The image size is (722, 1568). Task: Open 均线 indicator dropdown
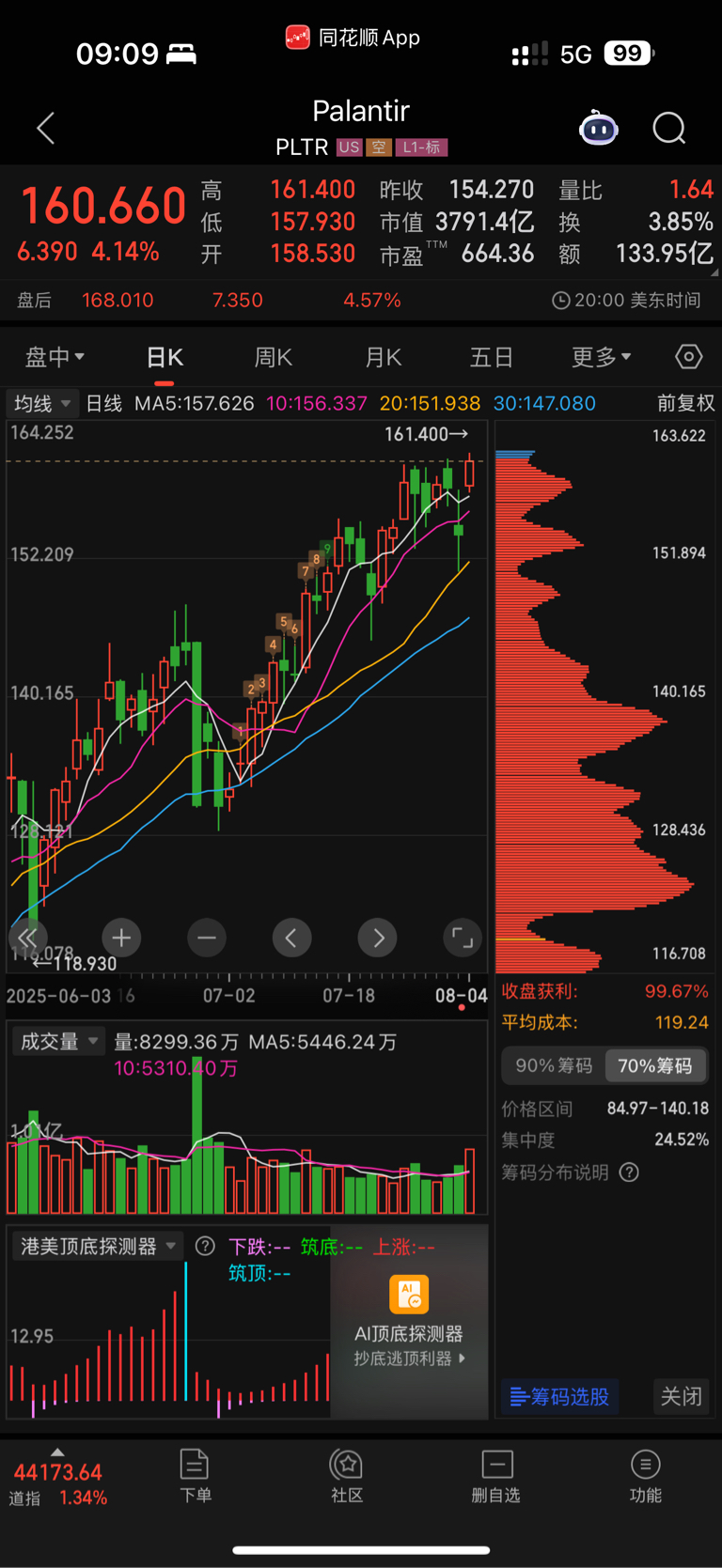(x=42, y=404)
